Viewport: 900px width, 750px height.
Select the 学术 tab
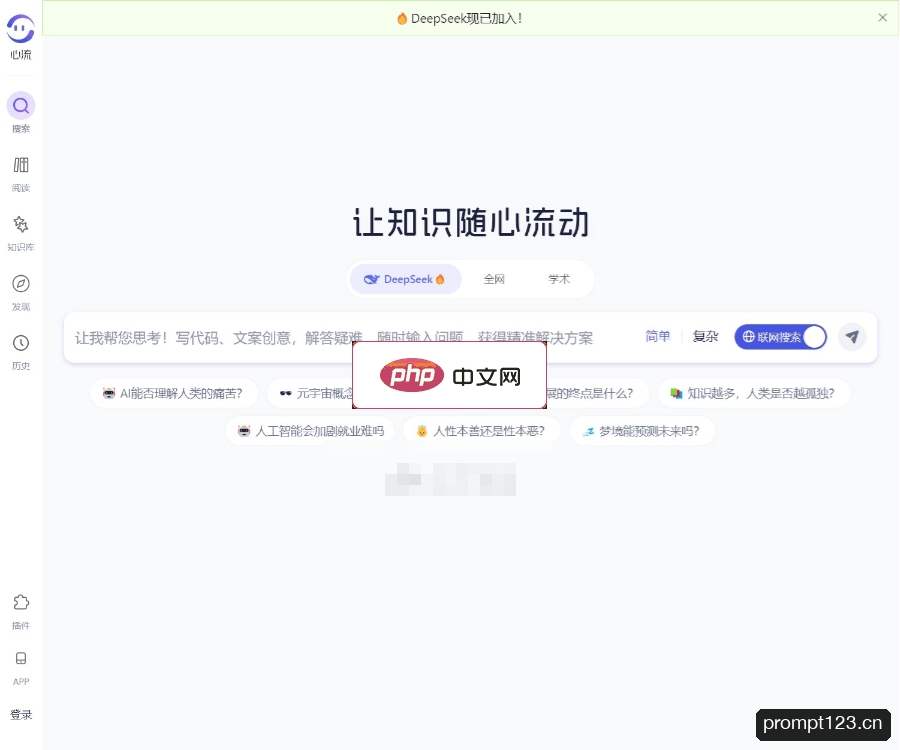click(x=558, y=279)
